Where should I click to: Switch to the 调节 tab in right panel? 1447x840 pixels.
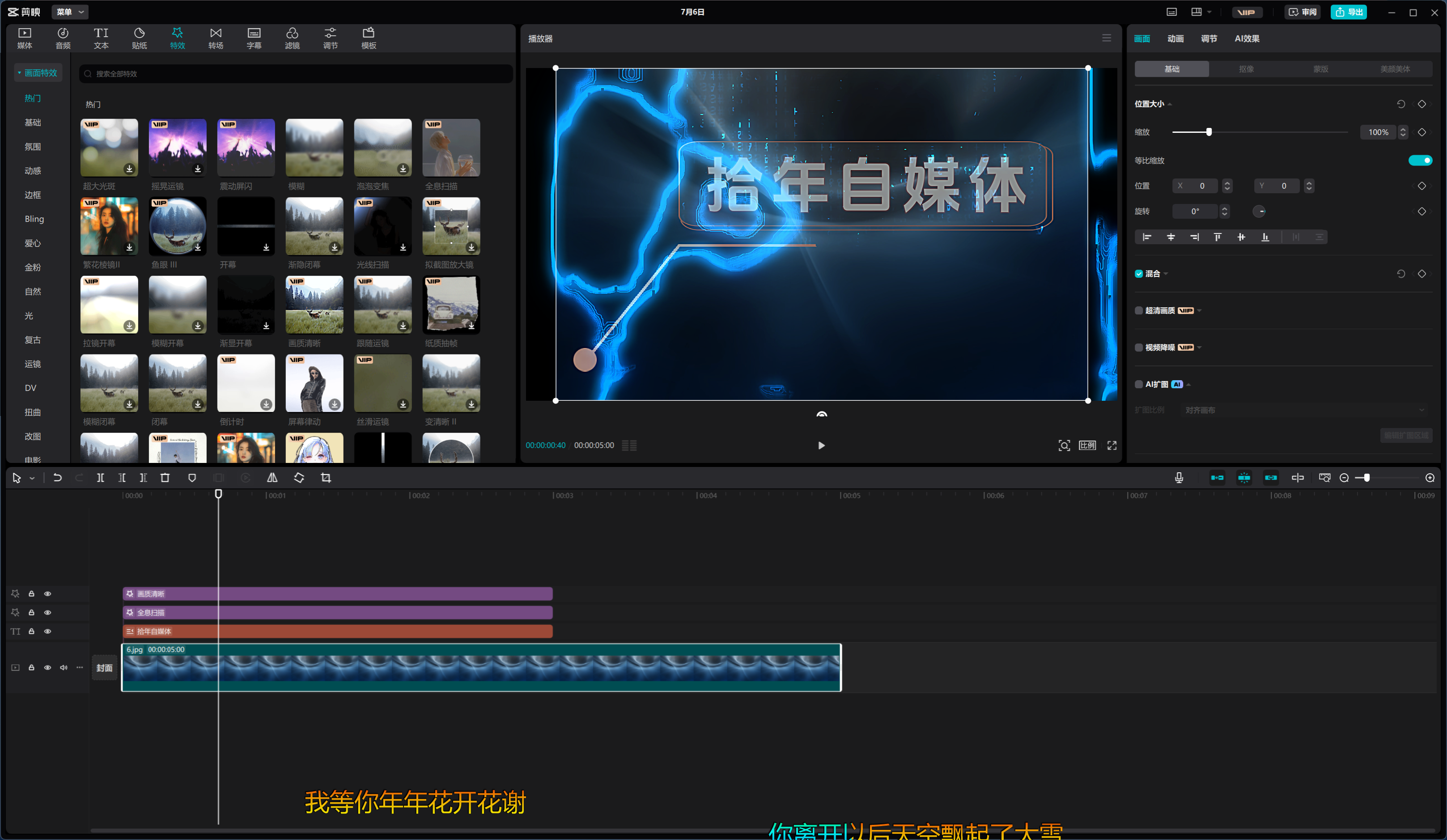click(x=1209, y=38)
